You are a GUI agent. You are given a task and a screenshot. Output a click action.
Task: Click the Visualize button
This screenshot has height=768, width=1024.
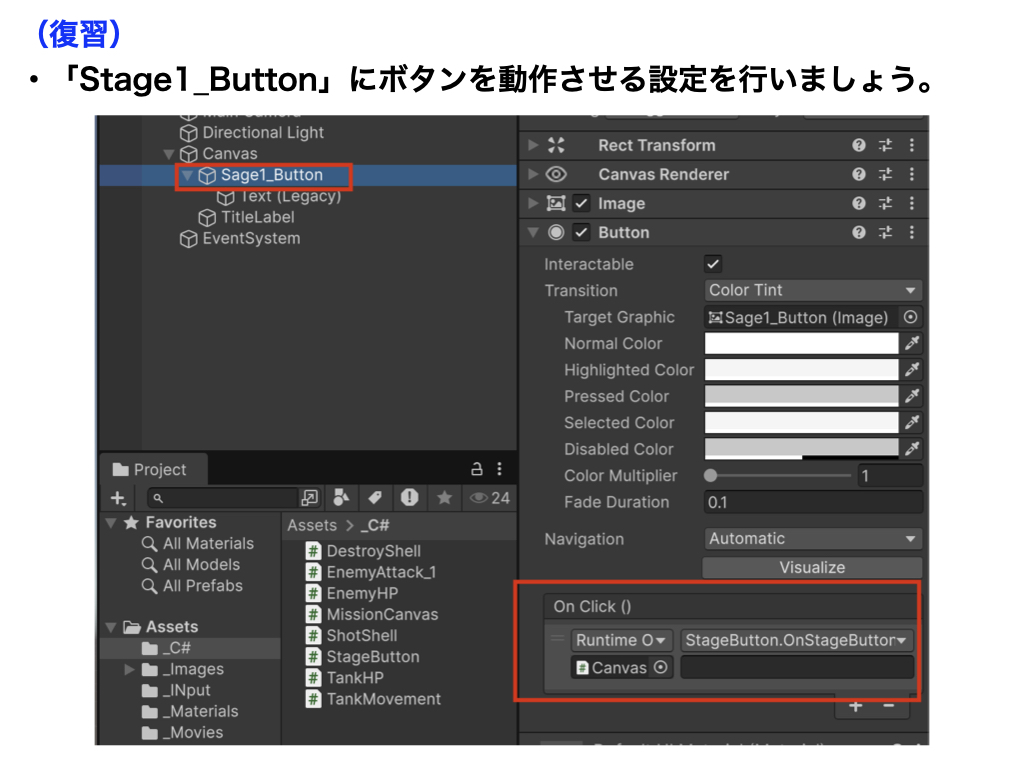[x=812, y=568]
